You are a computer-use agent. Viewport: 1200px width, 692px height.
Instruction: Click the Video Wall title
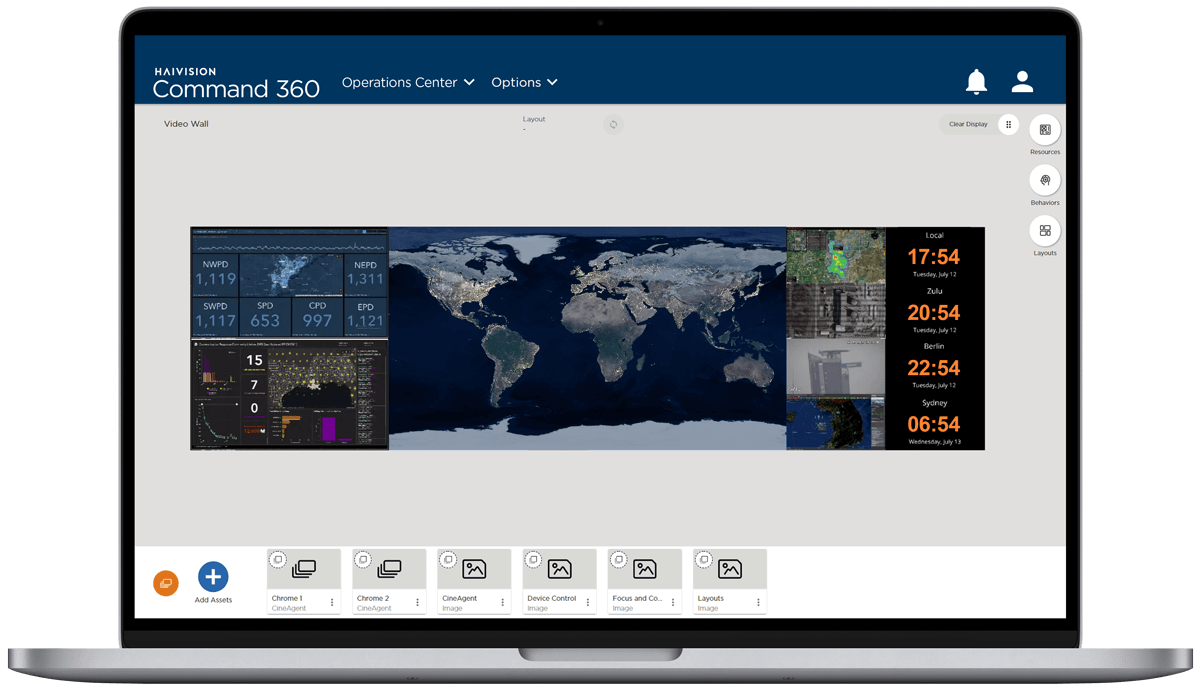pyautogui.click(x=186, y=124)
